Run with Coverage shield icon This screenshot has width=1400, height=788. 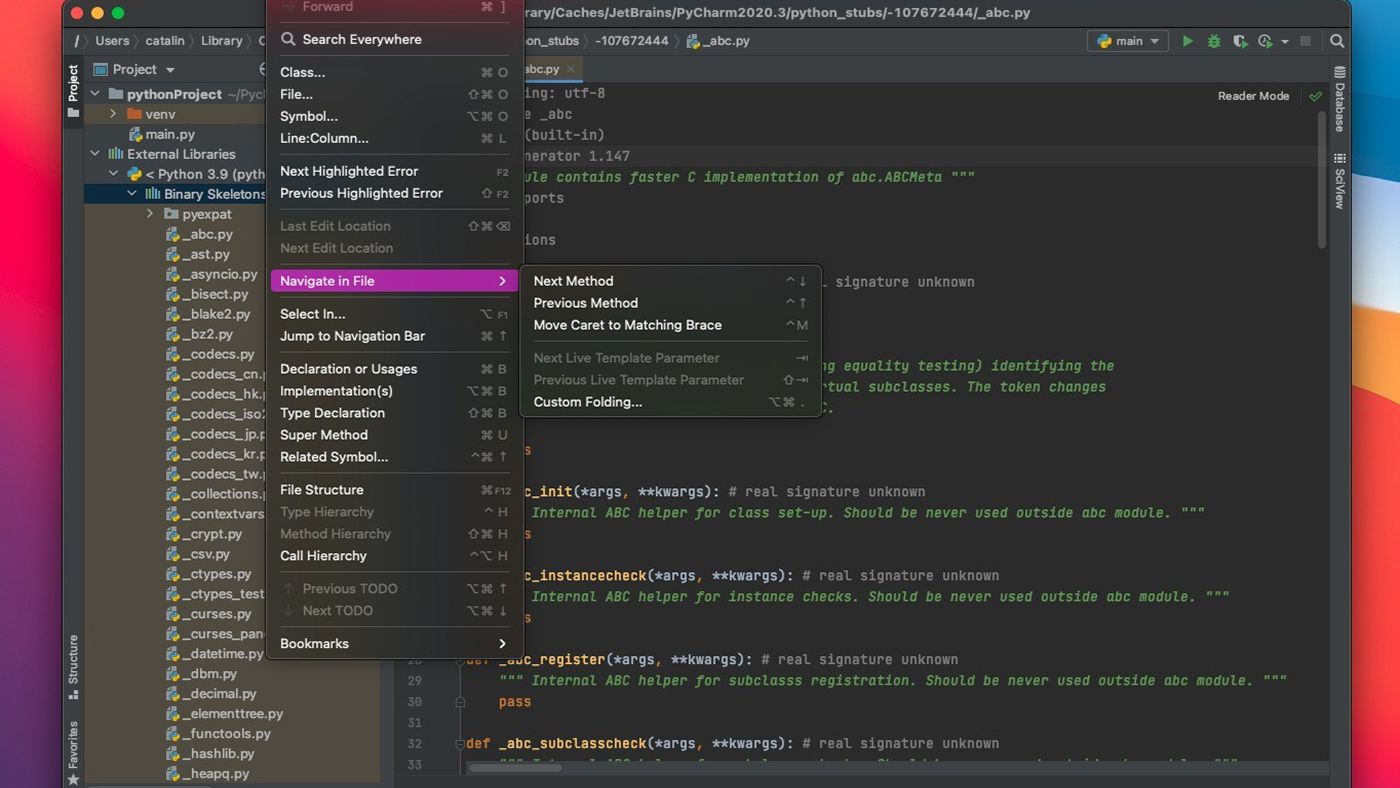[1240, 41]
